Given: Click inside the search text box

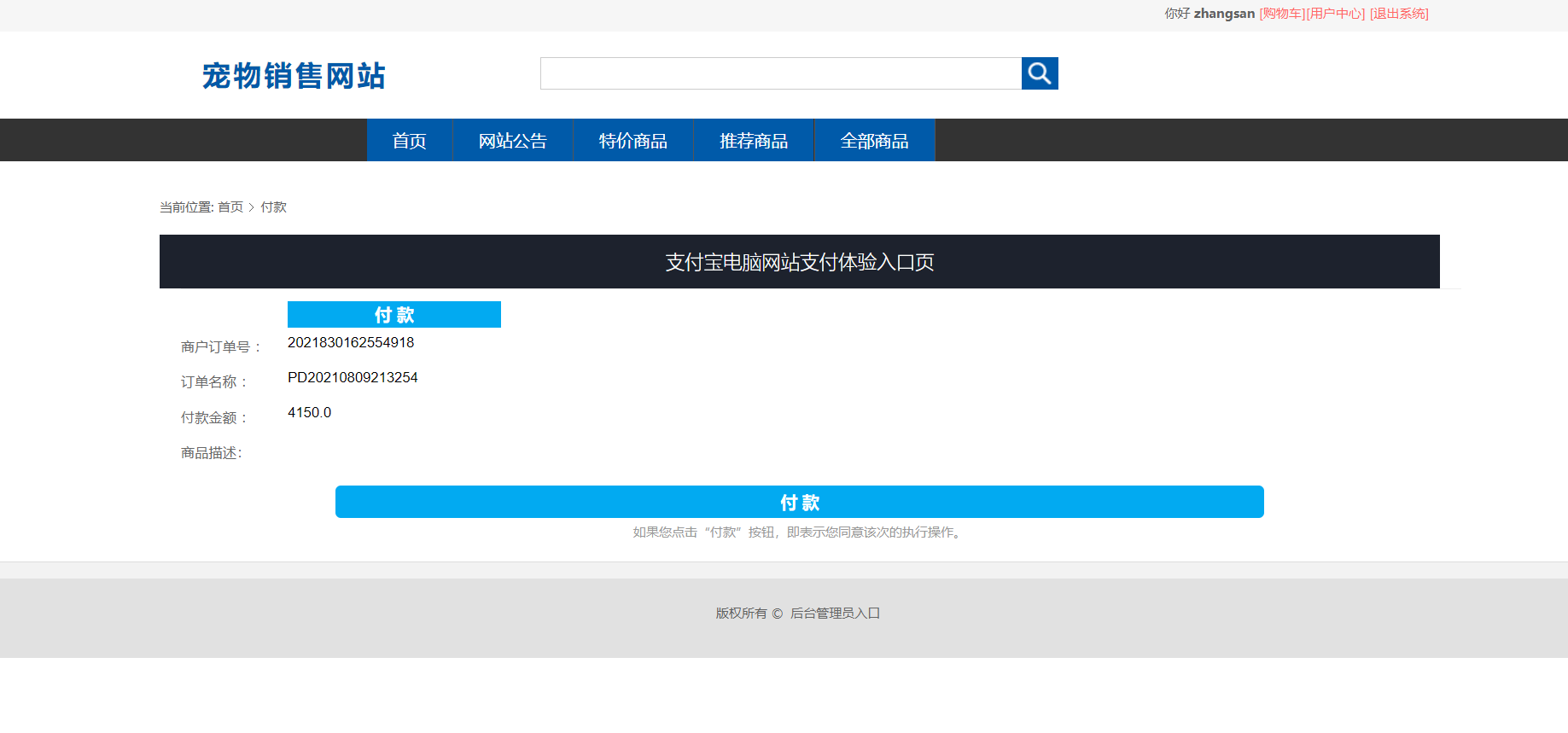Looking at the screenshot, I should tap(780, 73).
